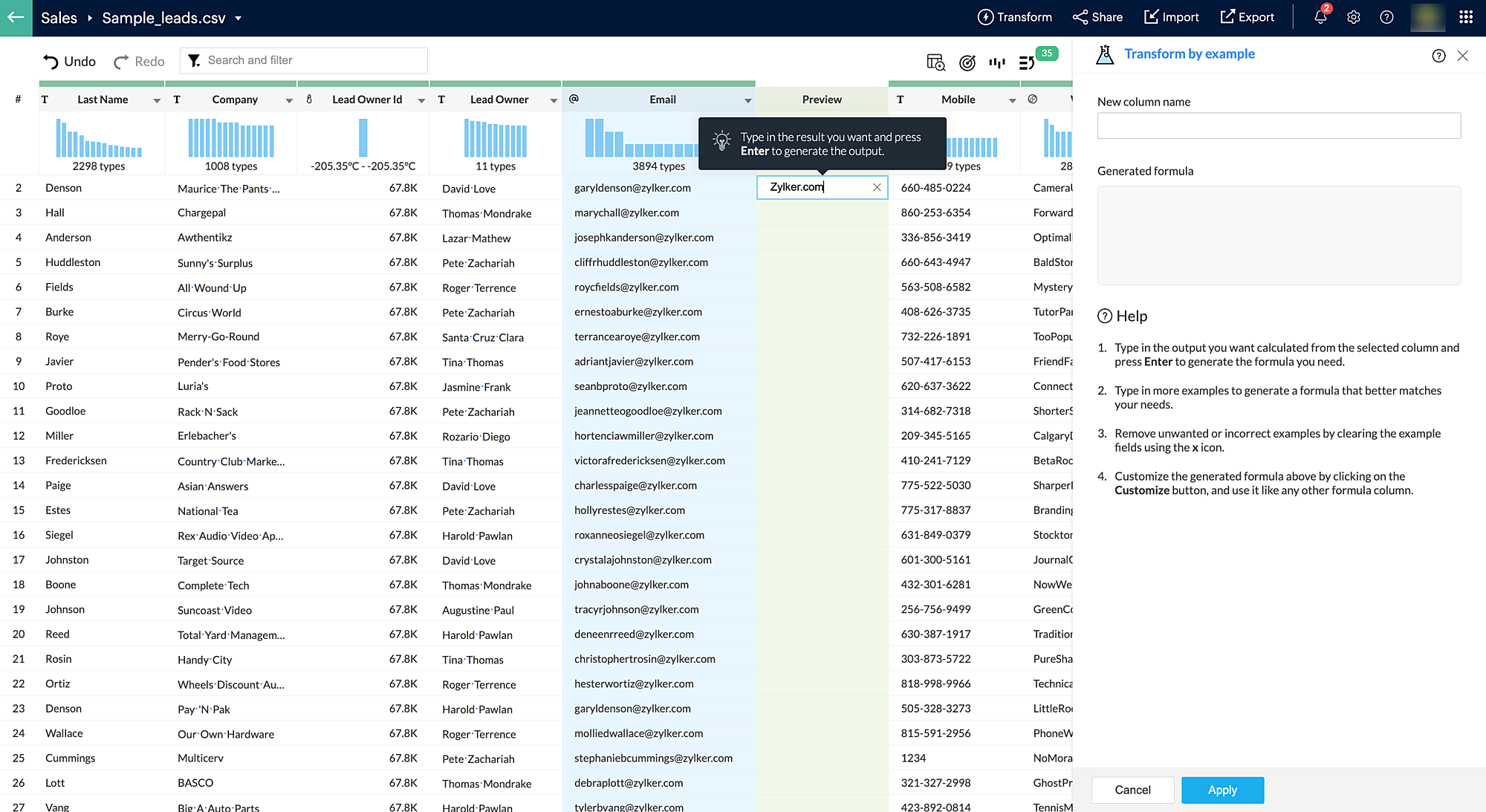Expand the Lead Owner column dropdown
The height and width of the screenshot is (812, 1486).
pos(554,100)
